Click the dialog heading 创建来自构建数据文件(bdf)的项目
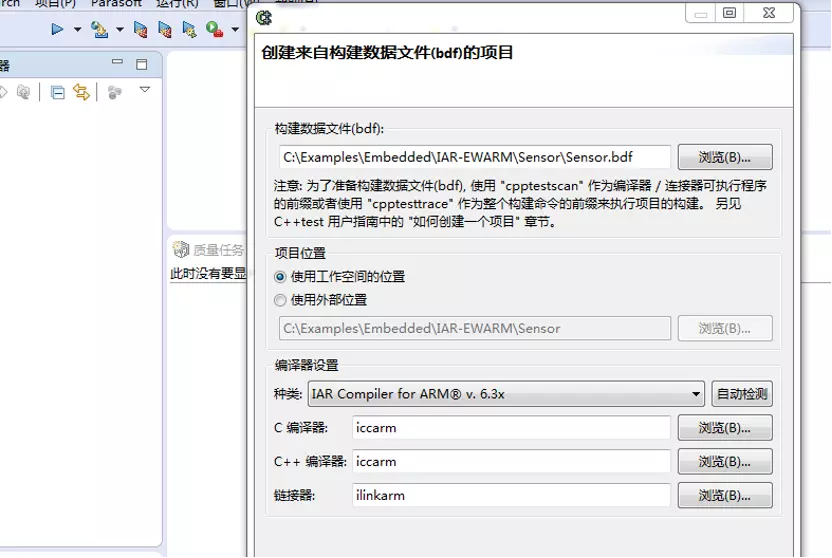832x558 pixels. (387, 53)
